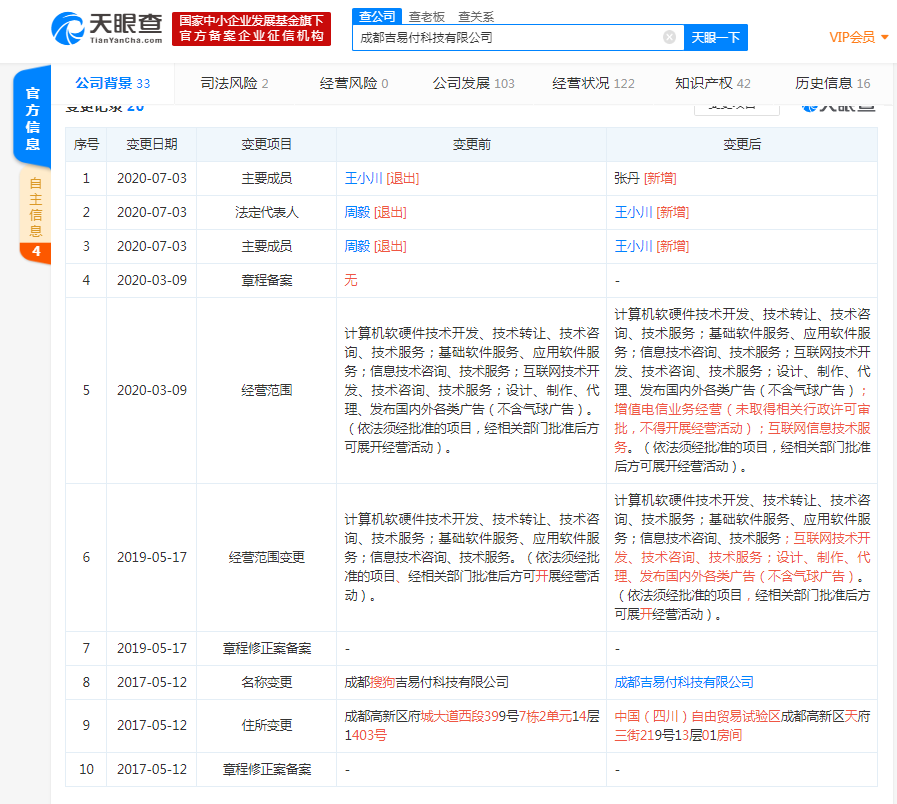Click inside the company search input field
The height and width of the screenshot is (804, 897).
click(x=510, y=37)
